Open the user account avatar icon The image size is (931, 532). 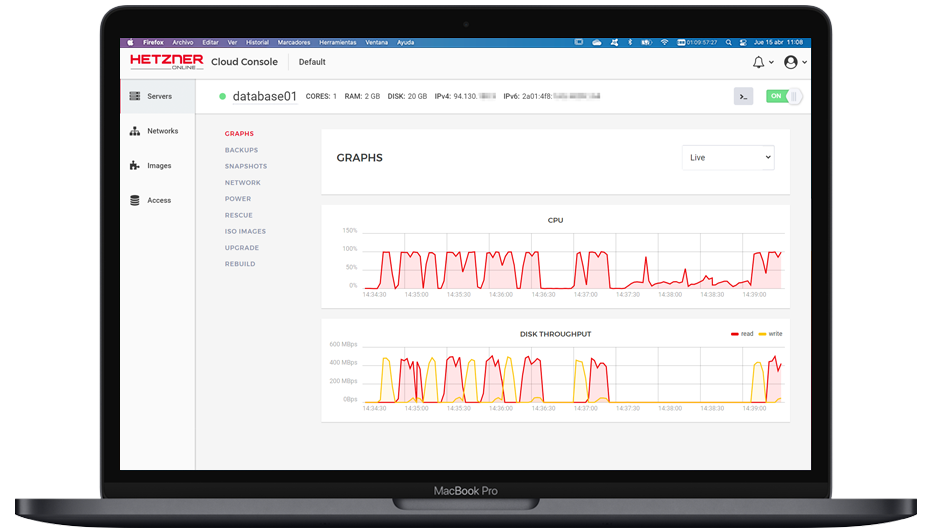click(790, 62)
